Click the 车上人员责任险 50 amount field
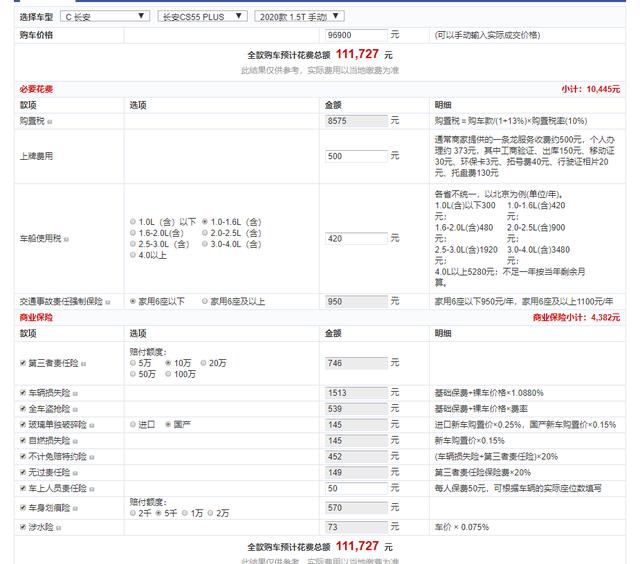Viewport: 640px width, 564px height. coord(356,488)
